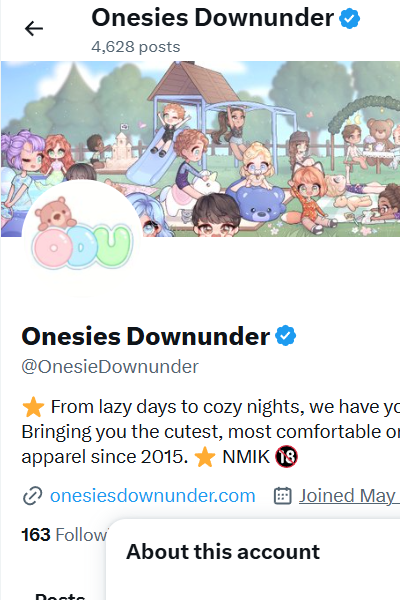400x600 pixels.
Task: Click the star emoji before NMIK
Action: click(205, 457)
